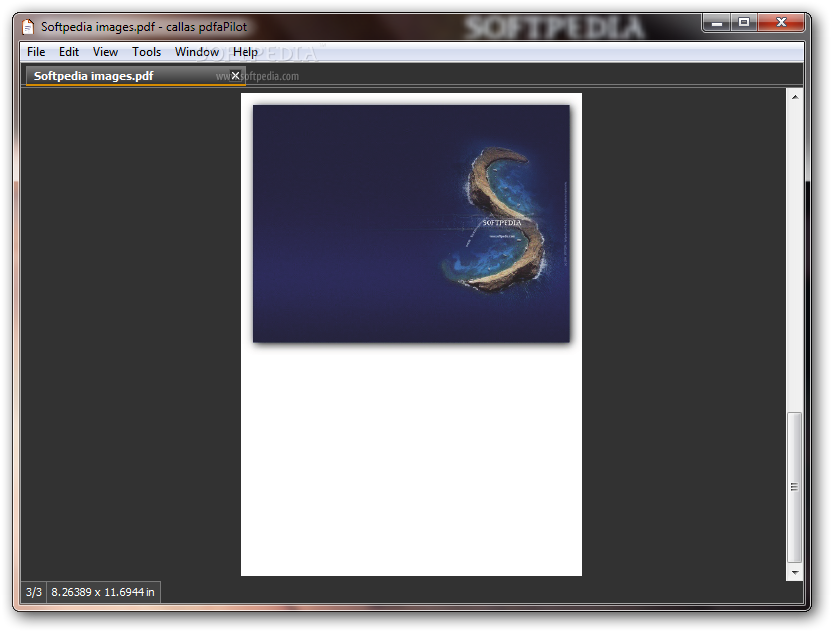The width and height of the screenshot is (832, 632).
Task: Click the pdfaPilot document icon in title bar
Action: tap(28, 27)
